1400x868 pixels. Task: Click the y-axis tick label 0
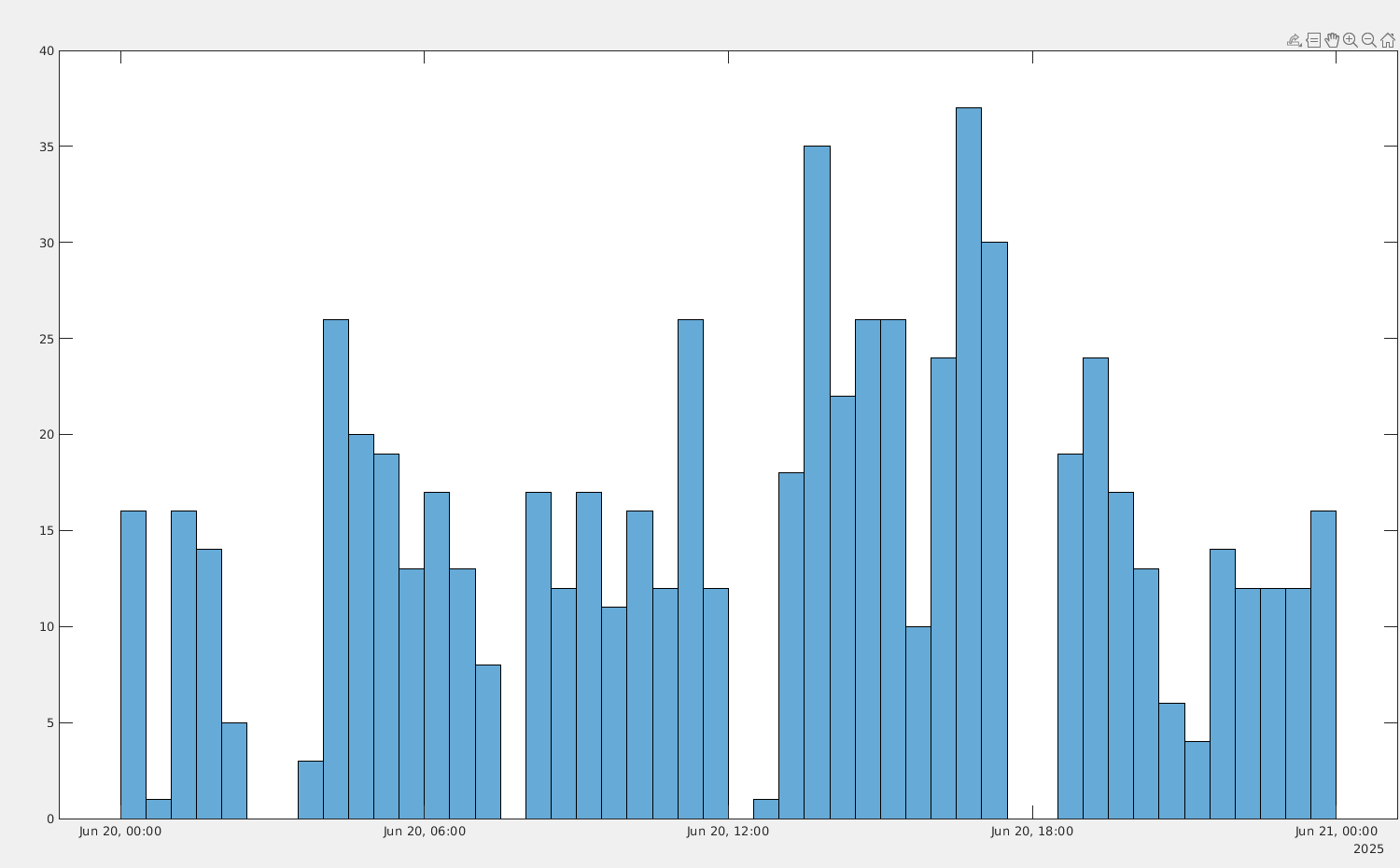click(x=50, y=819)
